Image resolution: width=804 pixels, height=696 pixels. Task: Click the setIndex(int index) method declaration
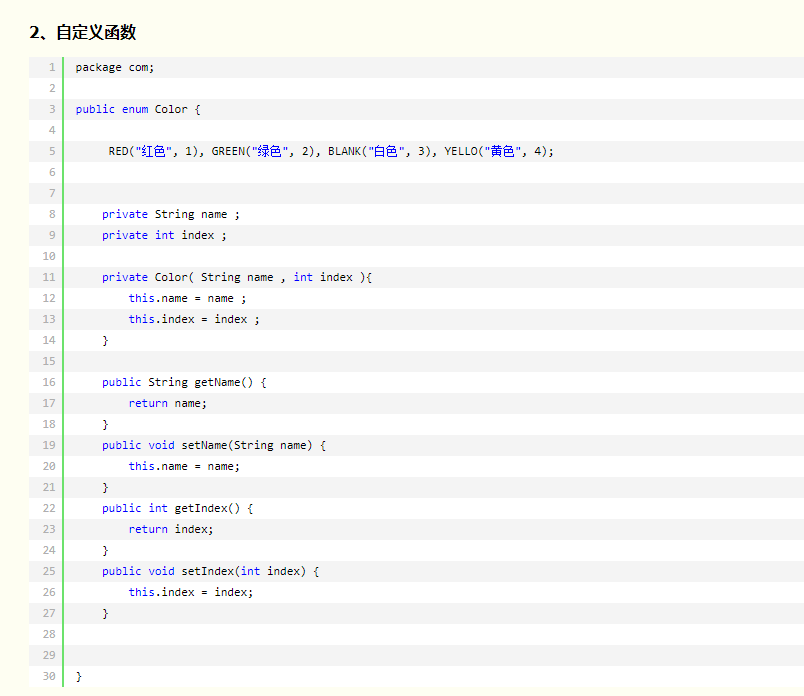210,571
